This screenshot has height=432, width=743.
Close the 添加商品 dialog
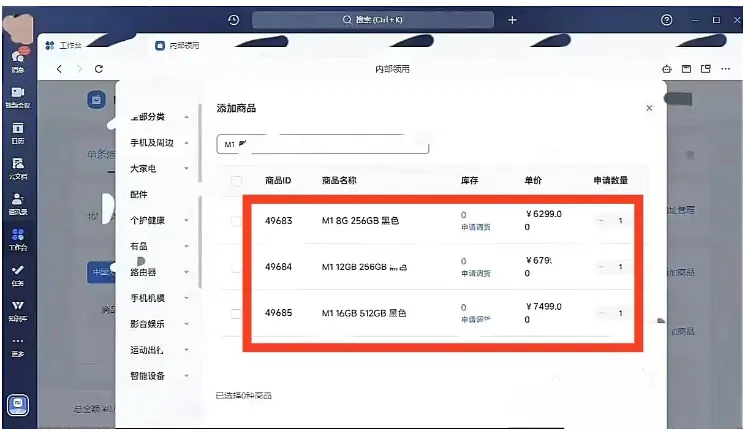pos(649,108)
